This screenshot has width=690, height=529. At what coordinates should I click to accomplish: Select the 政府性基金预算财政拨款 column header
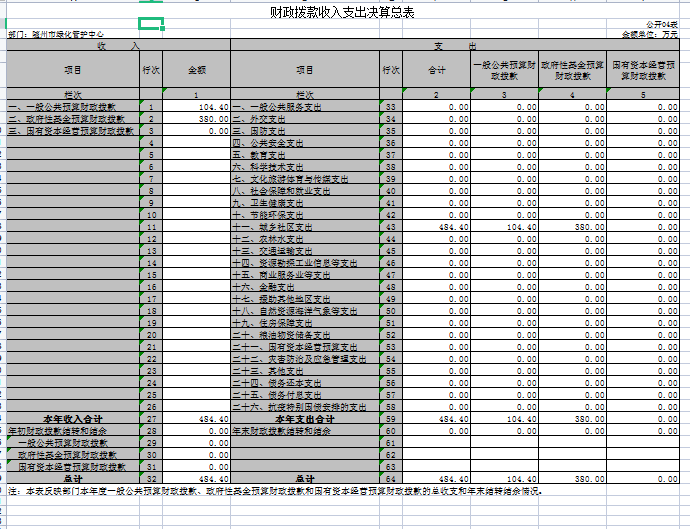point(573,70)
